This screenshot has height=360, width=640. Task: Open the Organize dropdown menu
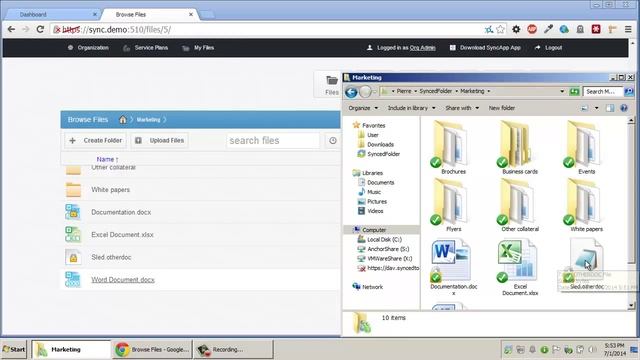(363, 108)
